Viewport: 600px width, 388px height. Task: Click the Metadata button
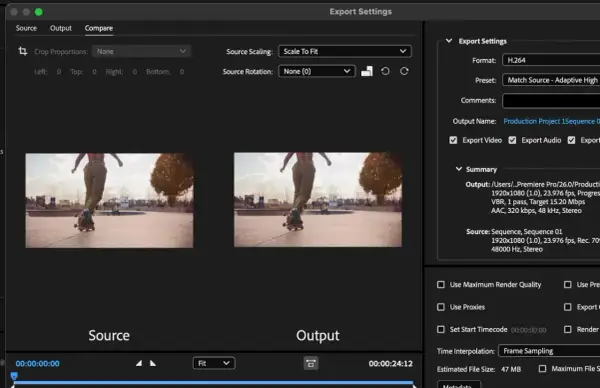(459, 385)
